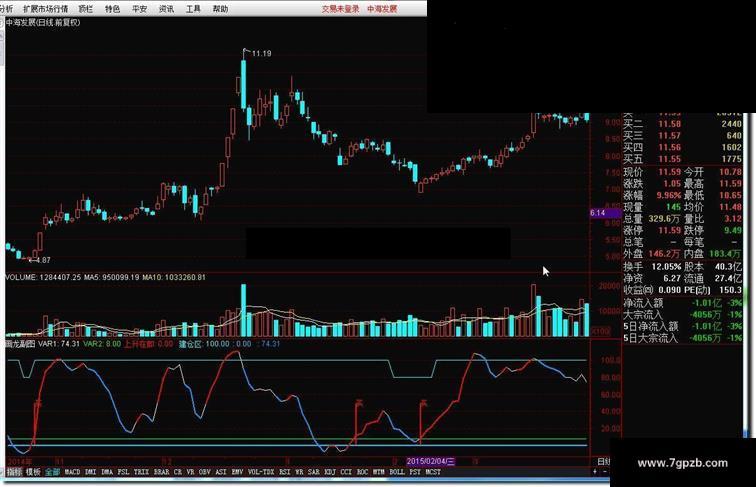The width and height of the screenshot is (756, 487).
Task: Click the 买四 bid price 11.56
Action: coord(669,147)
